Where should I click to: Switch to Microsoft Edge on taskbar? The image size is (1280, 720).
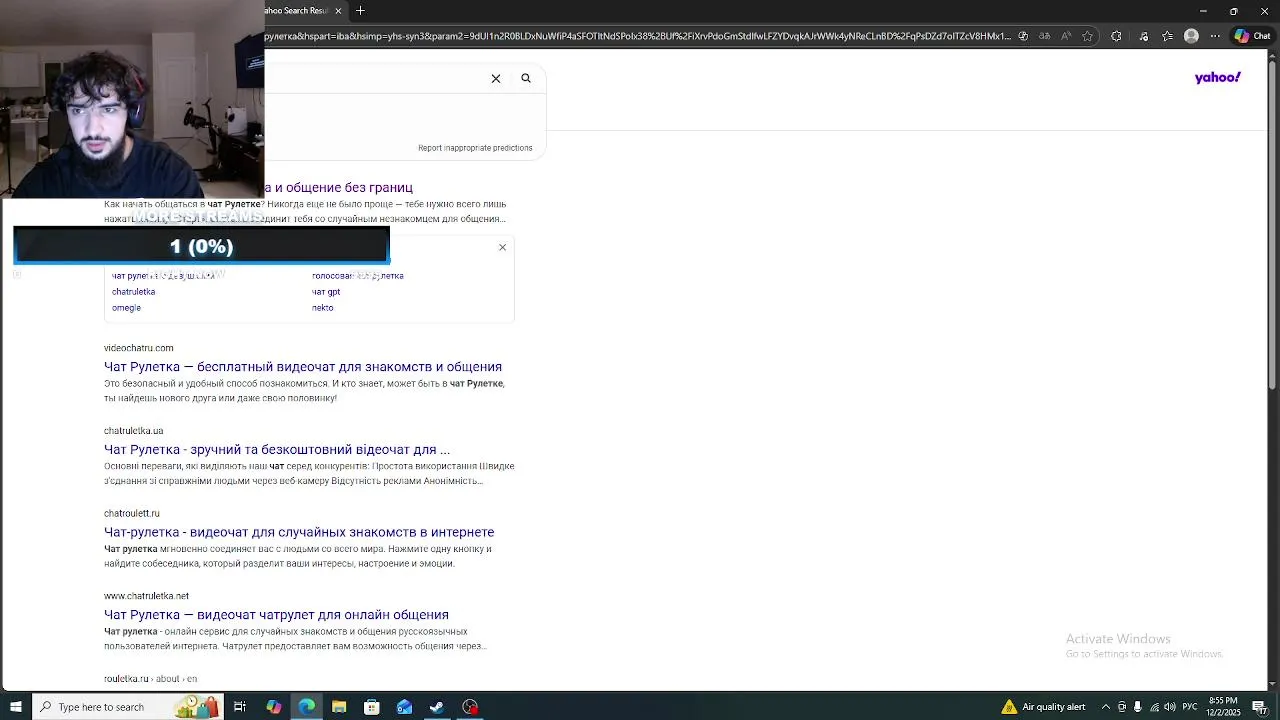coord(306,707)
